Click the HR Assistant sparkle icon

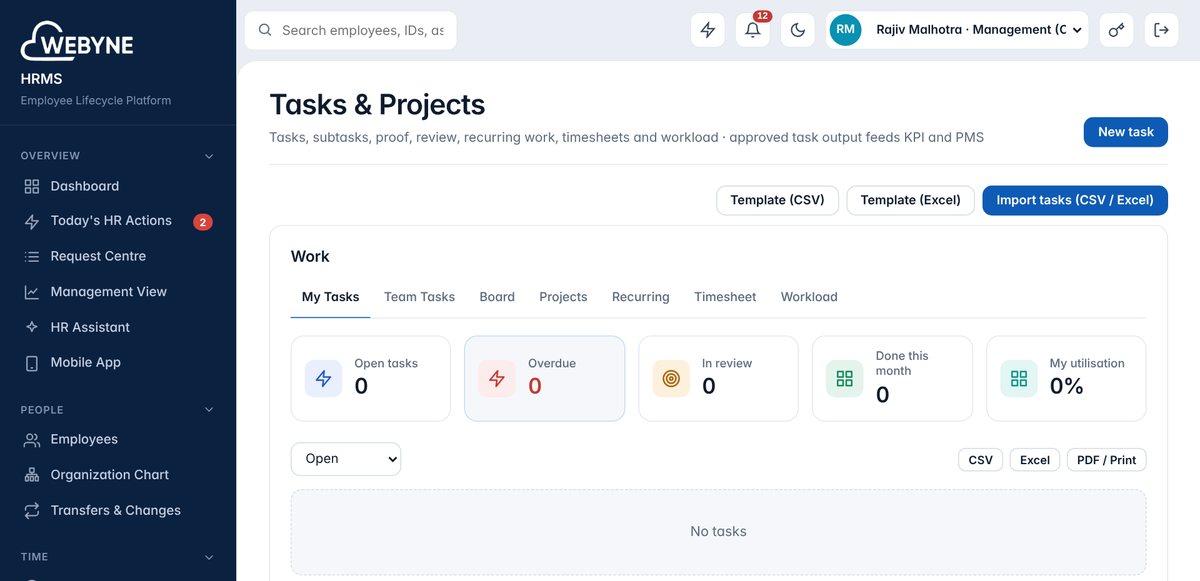32,328
